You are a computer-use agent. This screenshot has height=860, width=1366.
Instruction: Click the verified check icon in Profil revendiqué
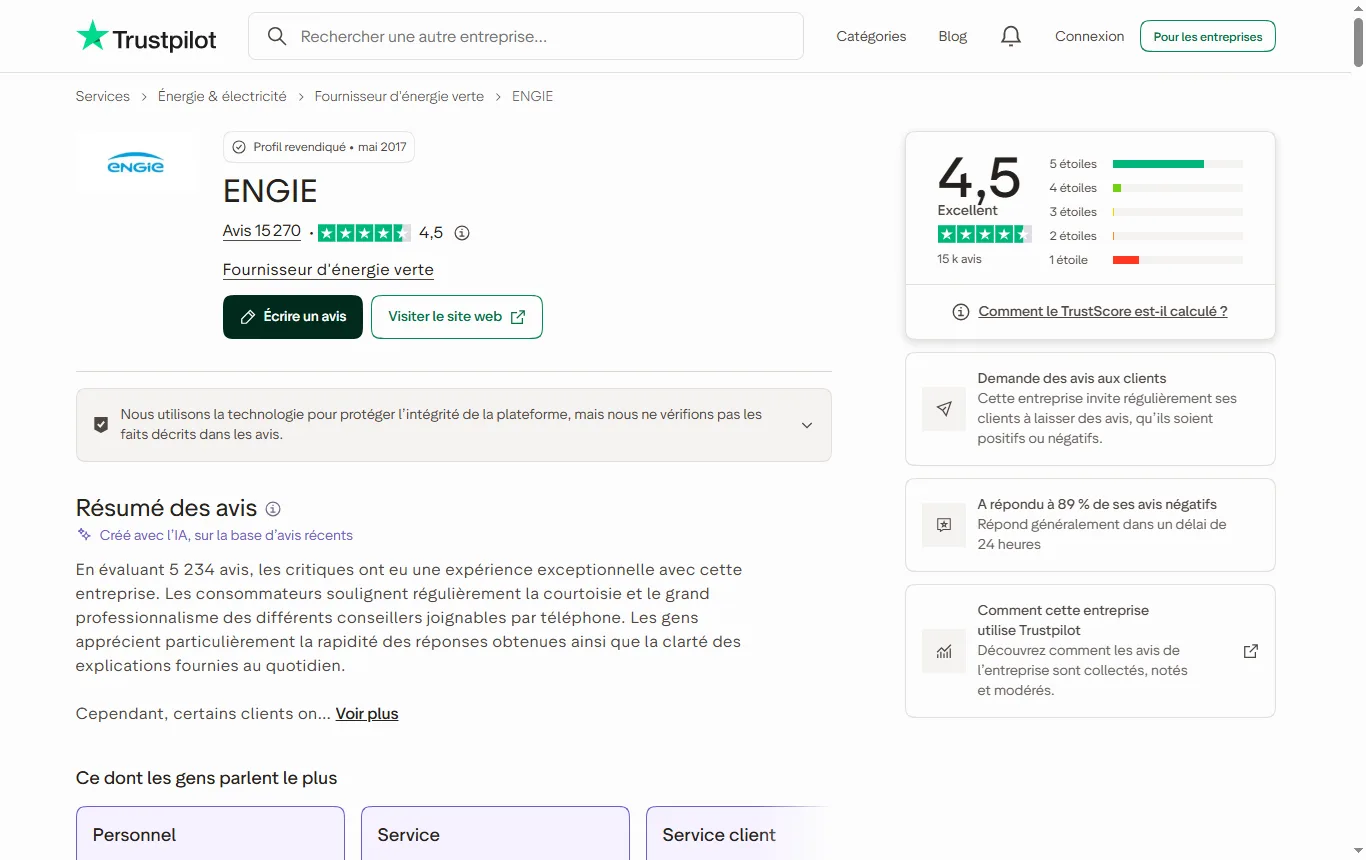(239, 147)
